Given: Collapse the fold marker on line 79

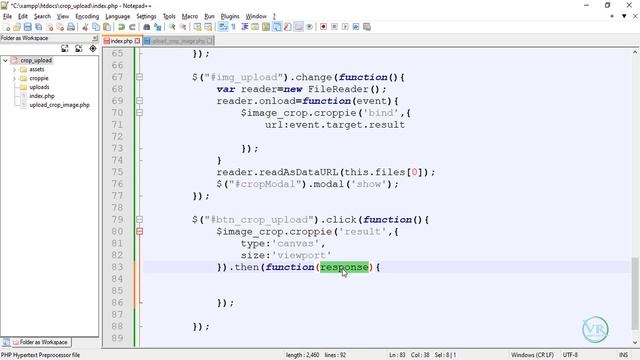Looking at the screenshot, I should [140, 219].
